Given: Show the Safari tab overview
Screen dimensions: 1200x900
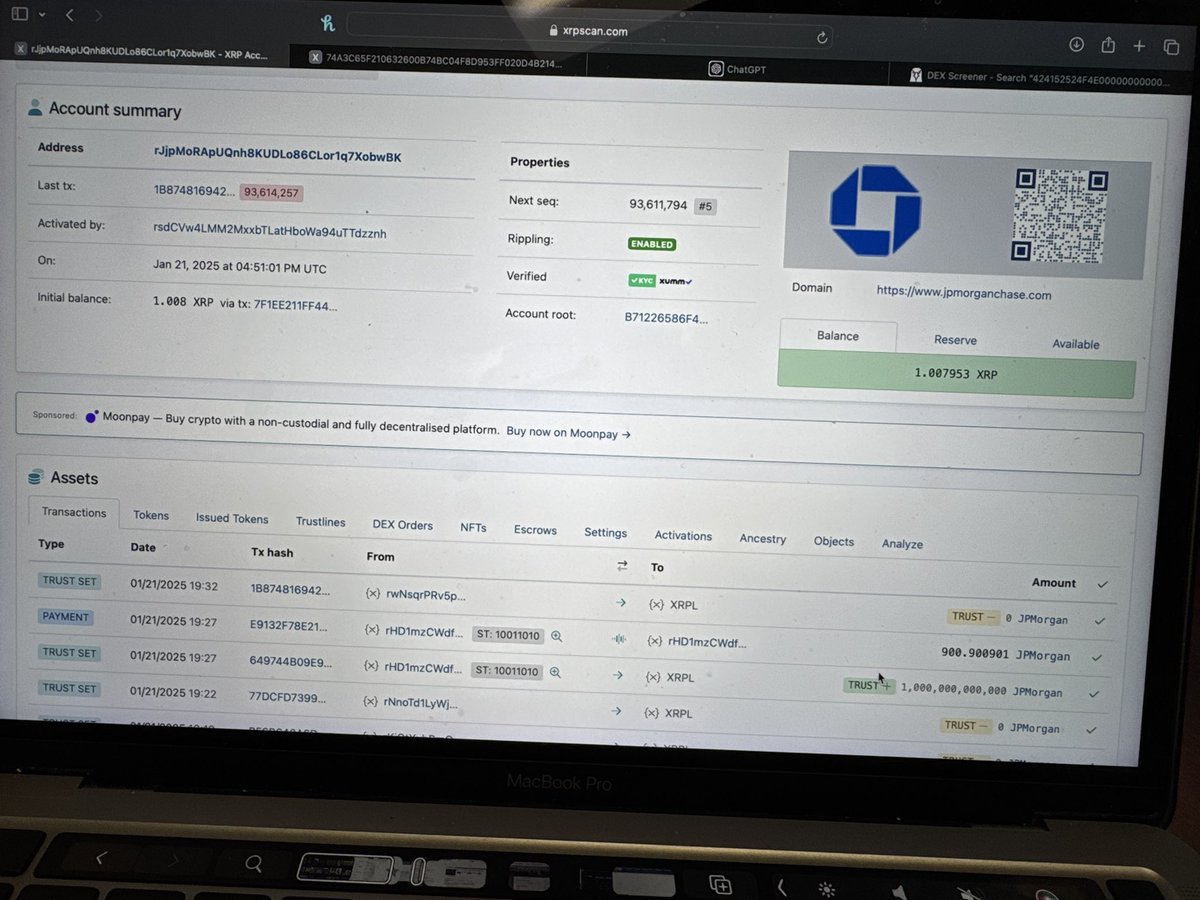Looking at the screenshot, I should coord(1171,47).
